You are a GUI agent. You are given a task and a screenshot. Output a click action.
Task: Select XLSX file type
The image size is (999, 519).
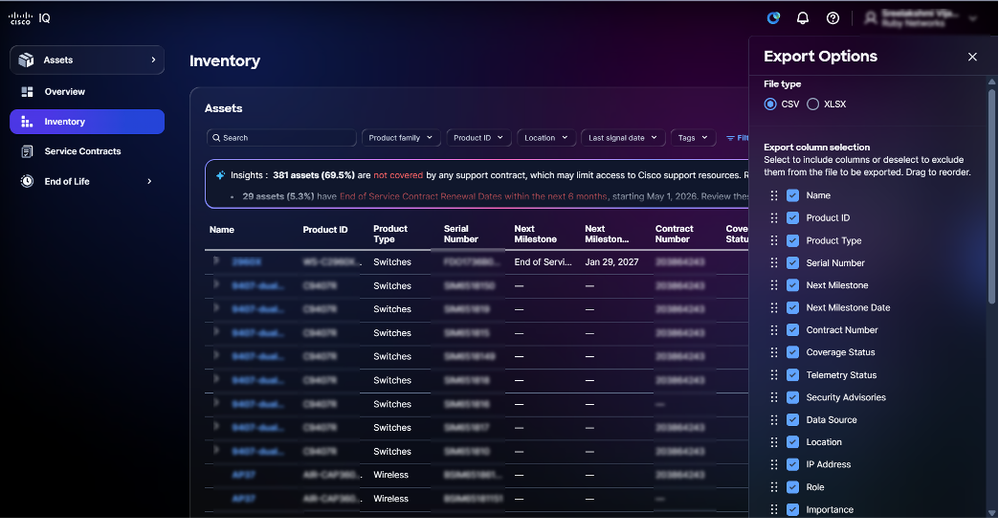813,104
